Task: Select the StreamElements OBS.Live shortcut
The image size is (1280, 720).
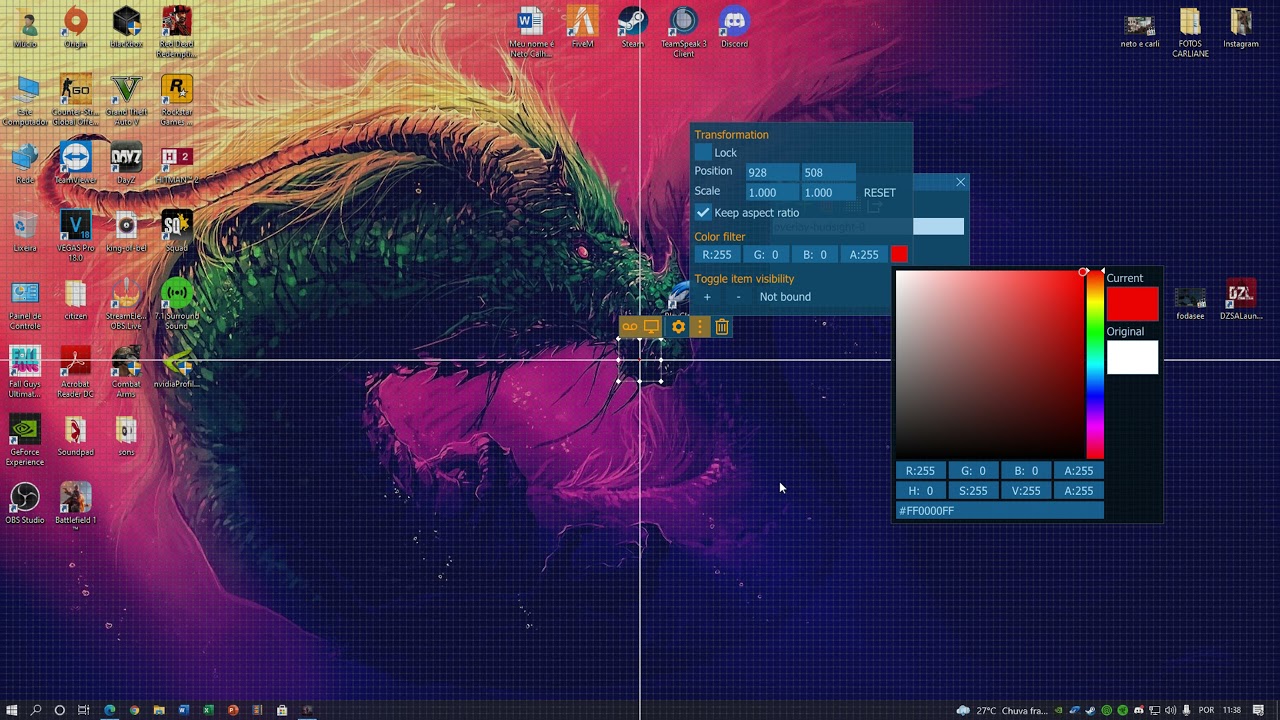Action: point(126,304)
